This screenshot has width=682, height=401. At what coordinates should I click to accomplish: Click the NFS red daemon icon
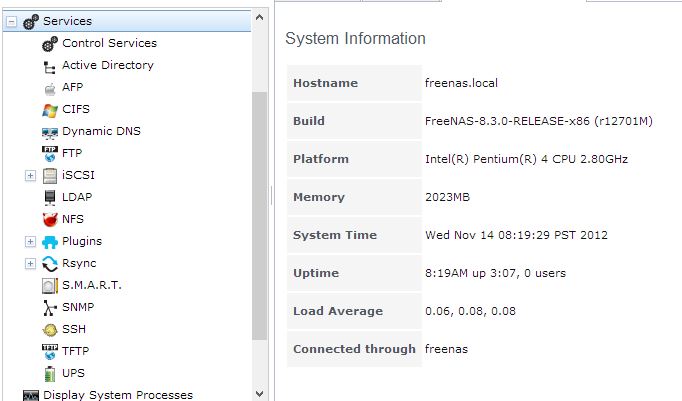coord(50,220)
